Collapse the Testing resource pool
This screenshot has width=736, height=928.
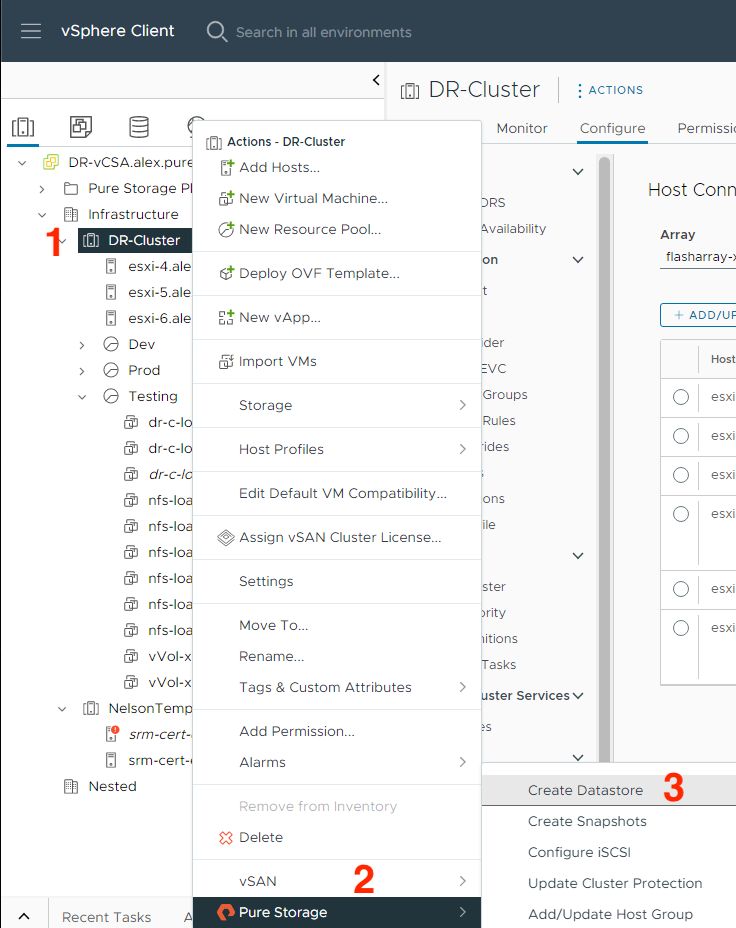82,397
